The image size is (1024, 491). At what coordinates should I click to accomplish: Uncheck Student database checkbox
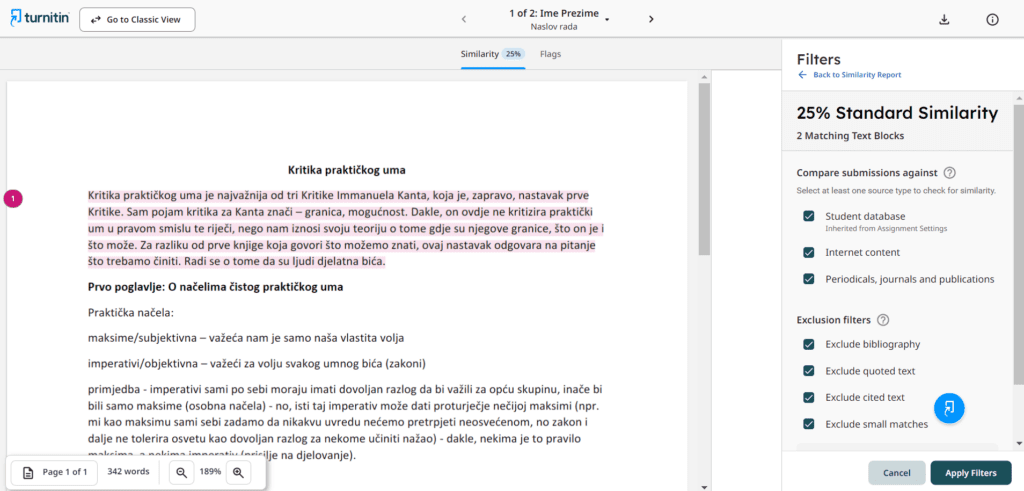coord(808,216)
